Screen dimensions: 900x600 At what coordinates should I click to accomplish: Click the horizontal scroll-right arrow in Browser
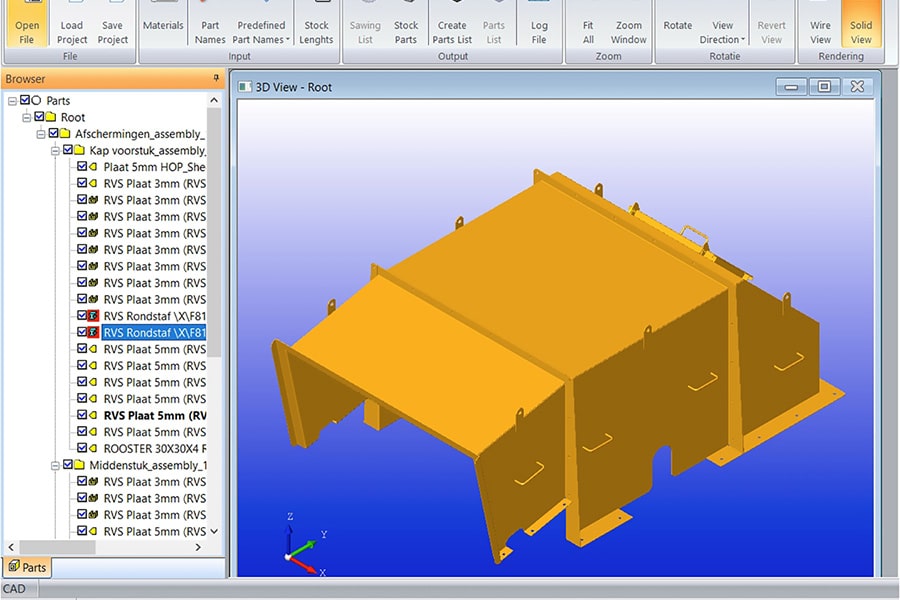(x=198, y=547)
